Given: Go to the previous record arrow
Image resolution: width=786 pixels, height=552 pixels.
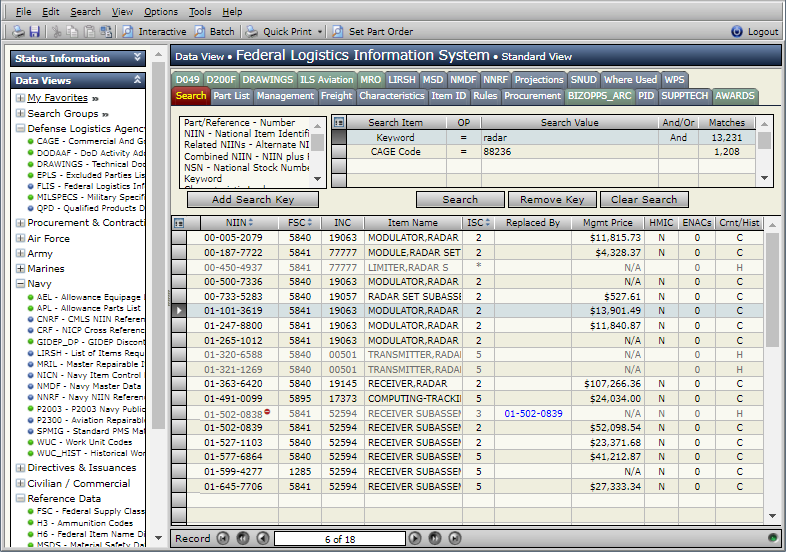Looking at the screenshot, I should pos(263,538).
